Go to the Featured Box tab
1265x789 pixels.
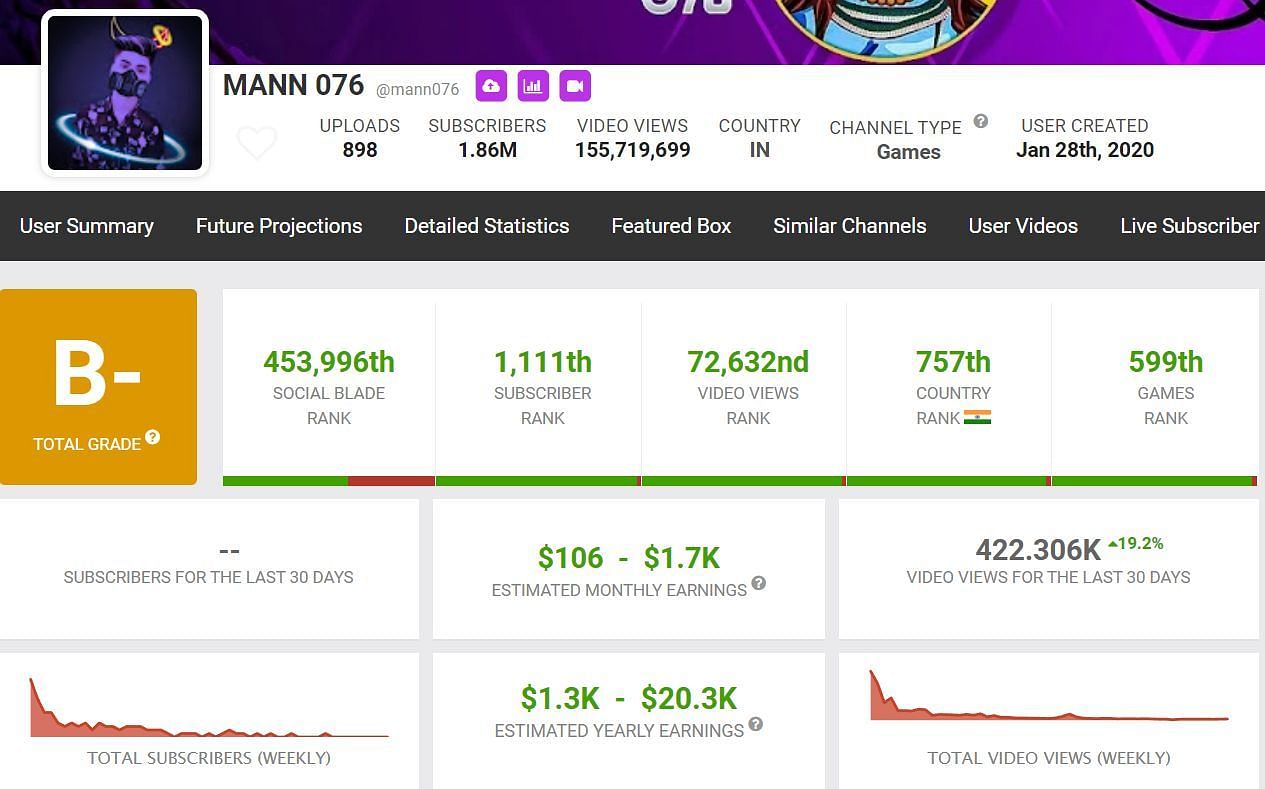click(671, 226)
